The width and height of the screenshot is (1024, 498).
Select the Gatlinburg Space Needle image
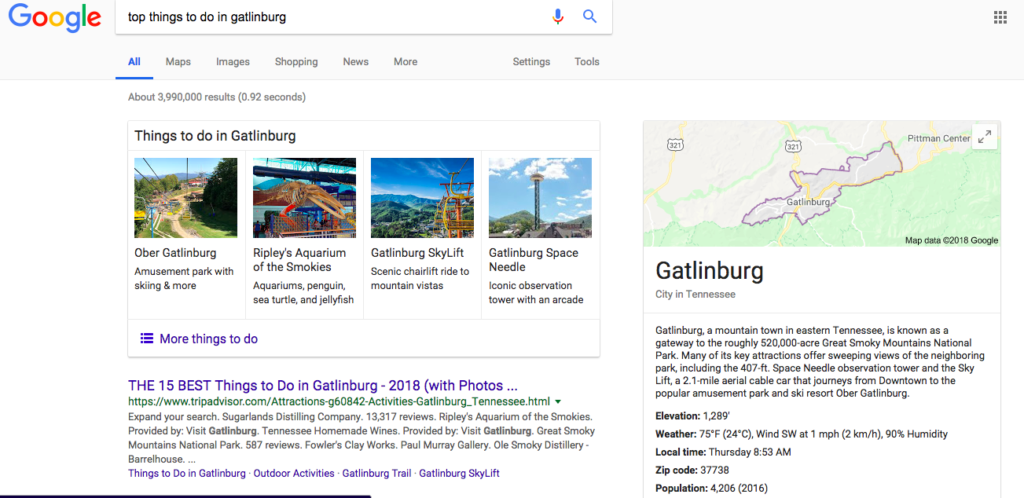540,198
